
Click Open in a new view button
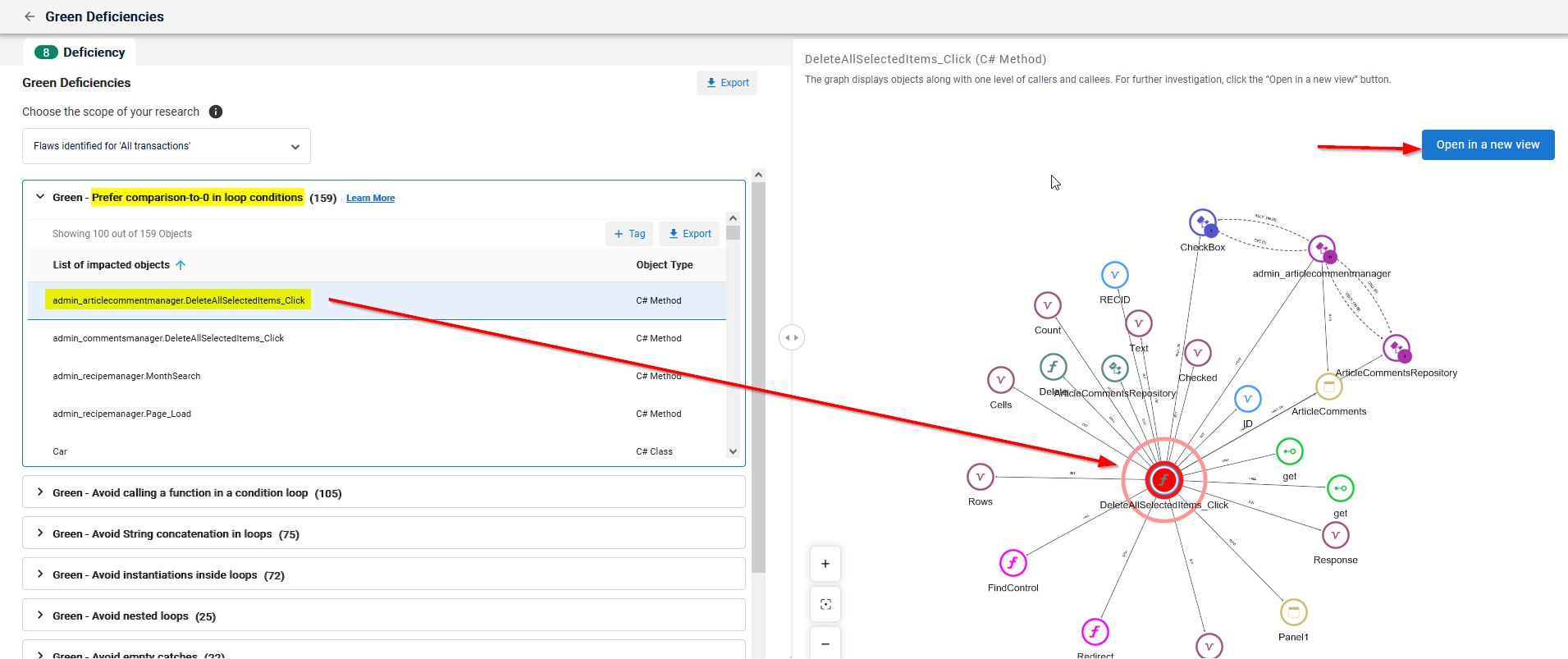1488,145
